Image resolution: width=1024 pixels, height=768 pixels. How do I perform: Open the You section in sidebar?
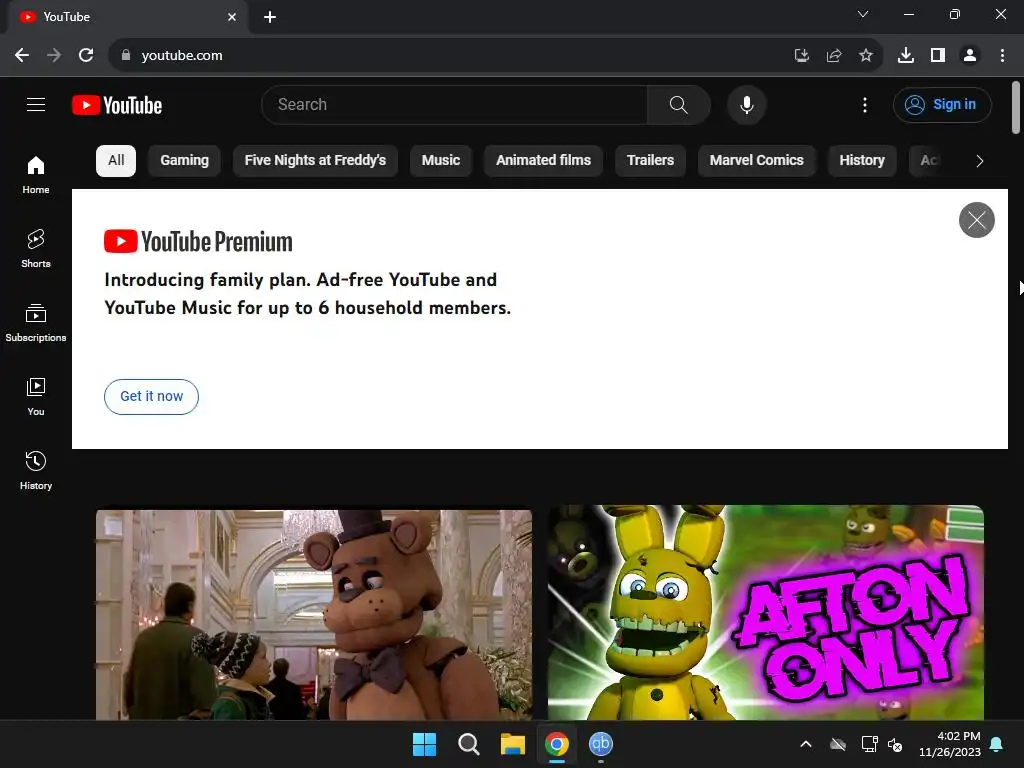pyautogui.click(x=36, y=396)
